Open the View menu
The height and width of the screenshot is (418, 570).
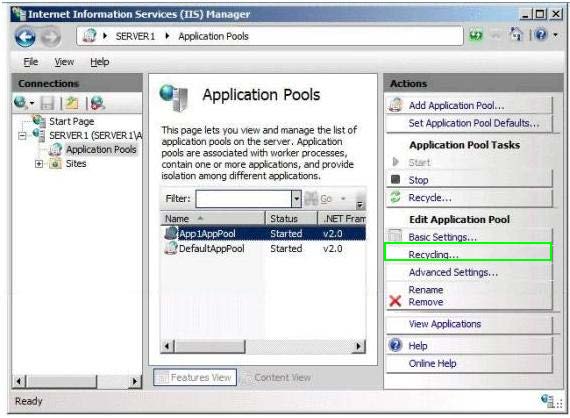64,62
